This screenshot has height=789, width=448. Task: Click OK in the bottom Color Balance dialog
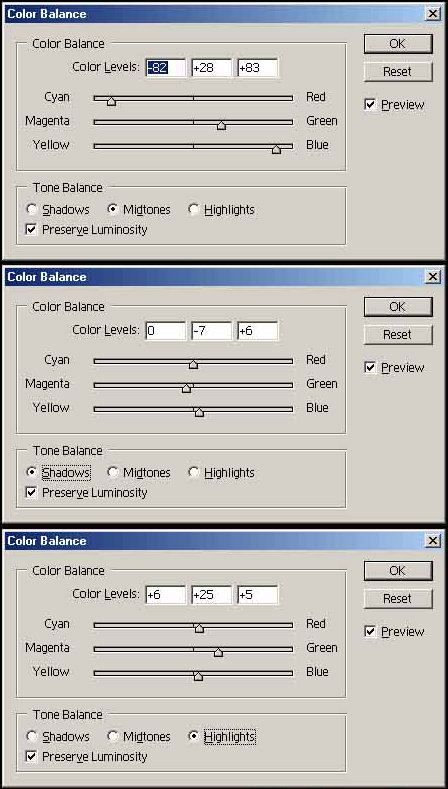(x=398, y=571)
